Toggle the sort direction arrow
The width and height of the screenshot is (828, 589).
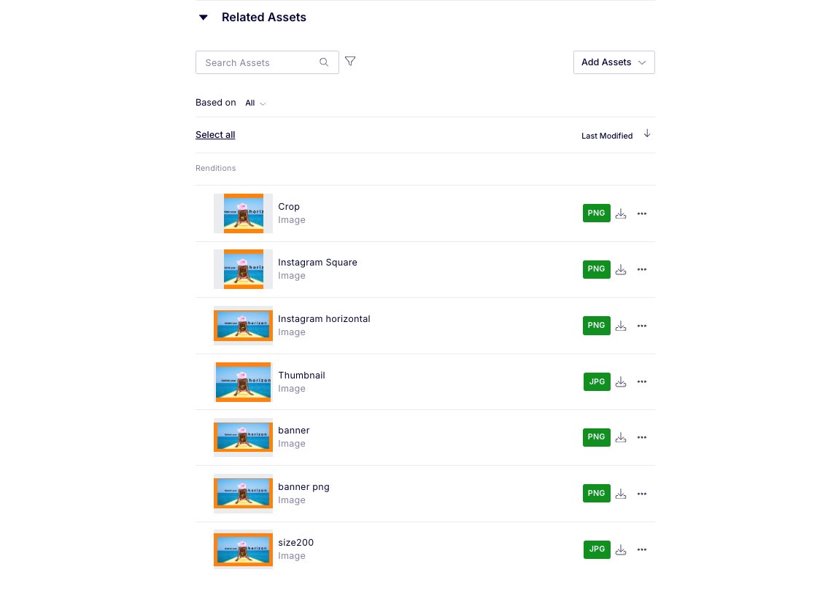pyautogui.click(x=647, y=133)
